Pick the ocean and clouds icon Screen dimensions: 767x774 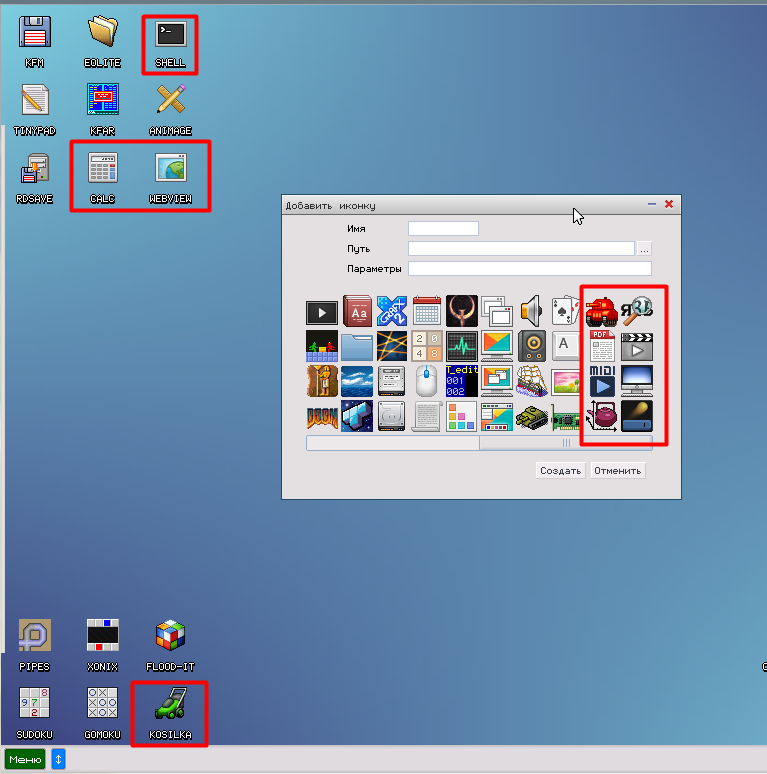[x=357, y=381]
